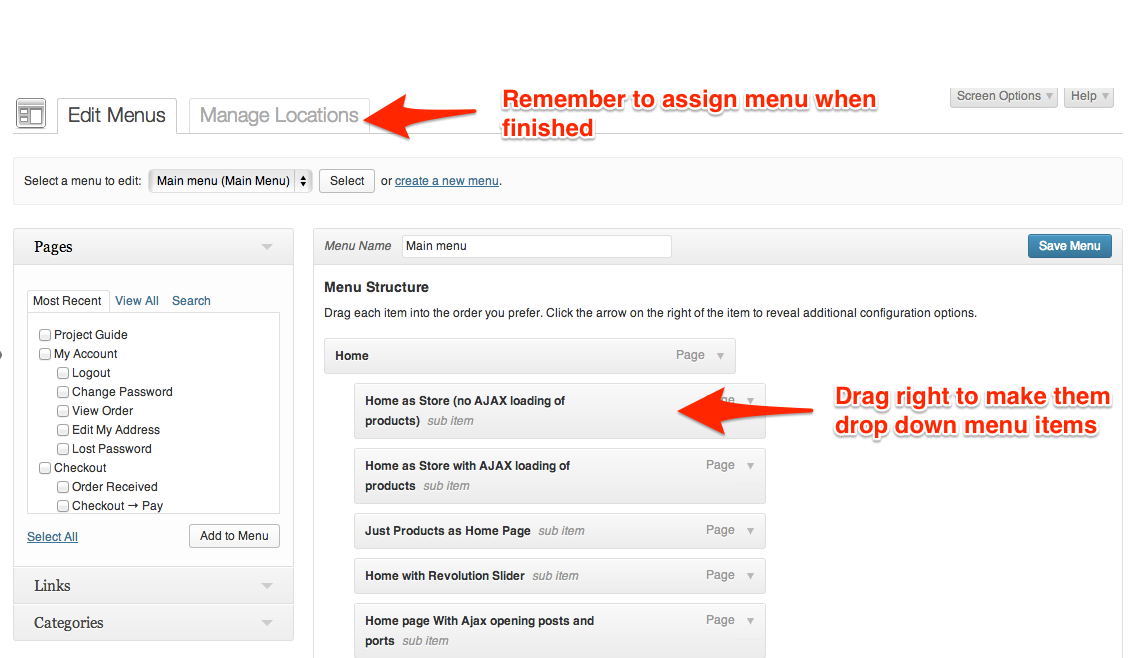The height and width of the screenshot is (658, 1136).
Task: Open the Screen Options panel
Action: [1003, 96]
